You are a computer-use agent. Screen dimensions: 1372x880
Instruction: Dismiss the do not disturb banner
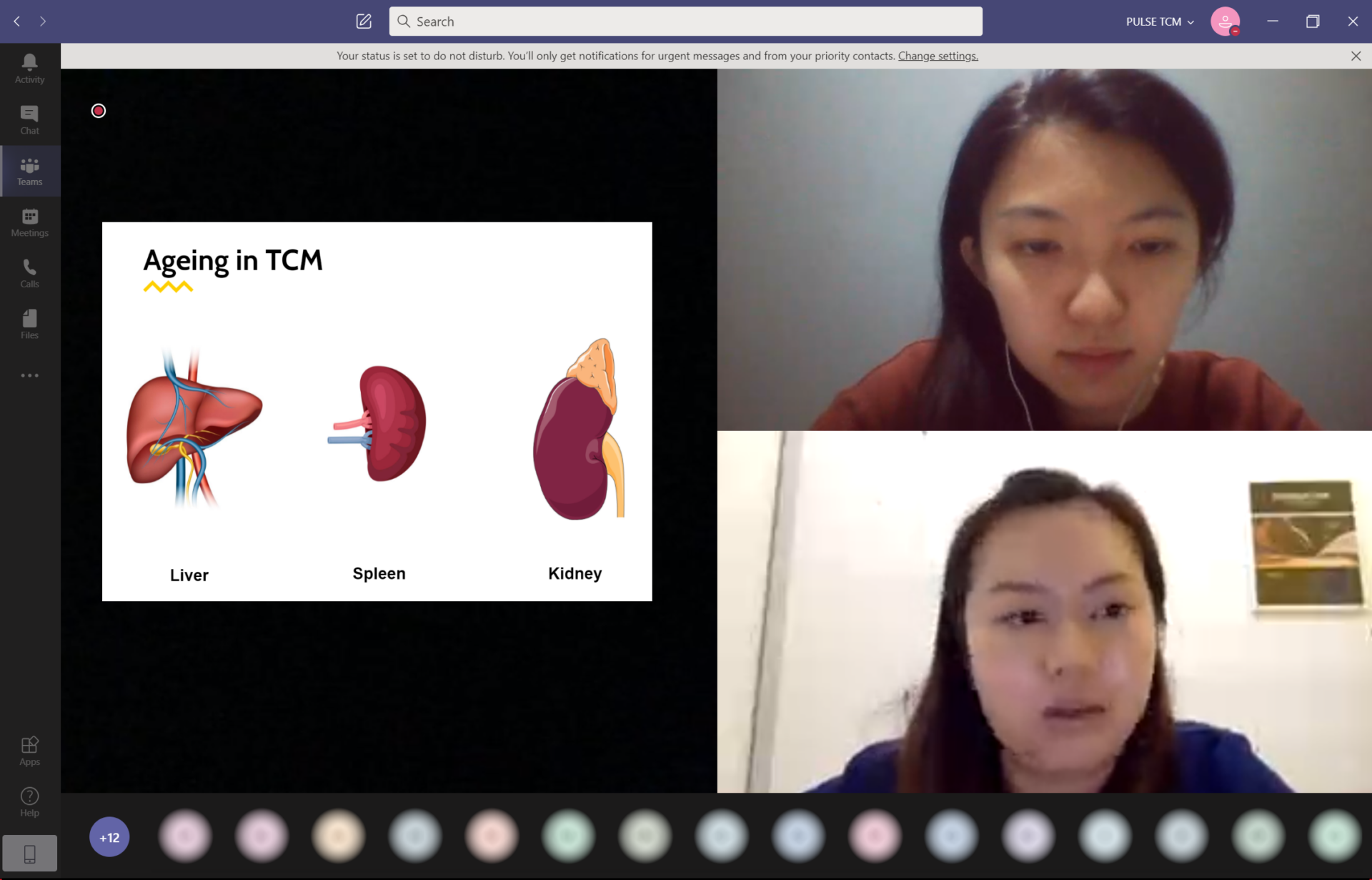[x=1356, y=56]
